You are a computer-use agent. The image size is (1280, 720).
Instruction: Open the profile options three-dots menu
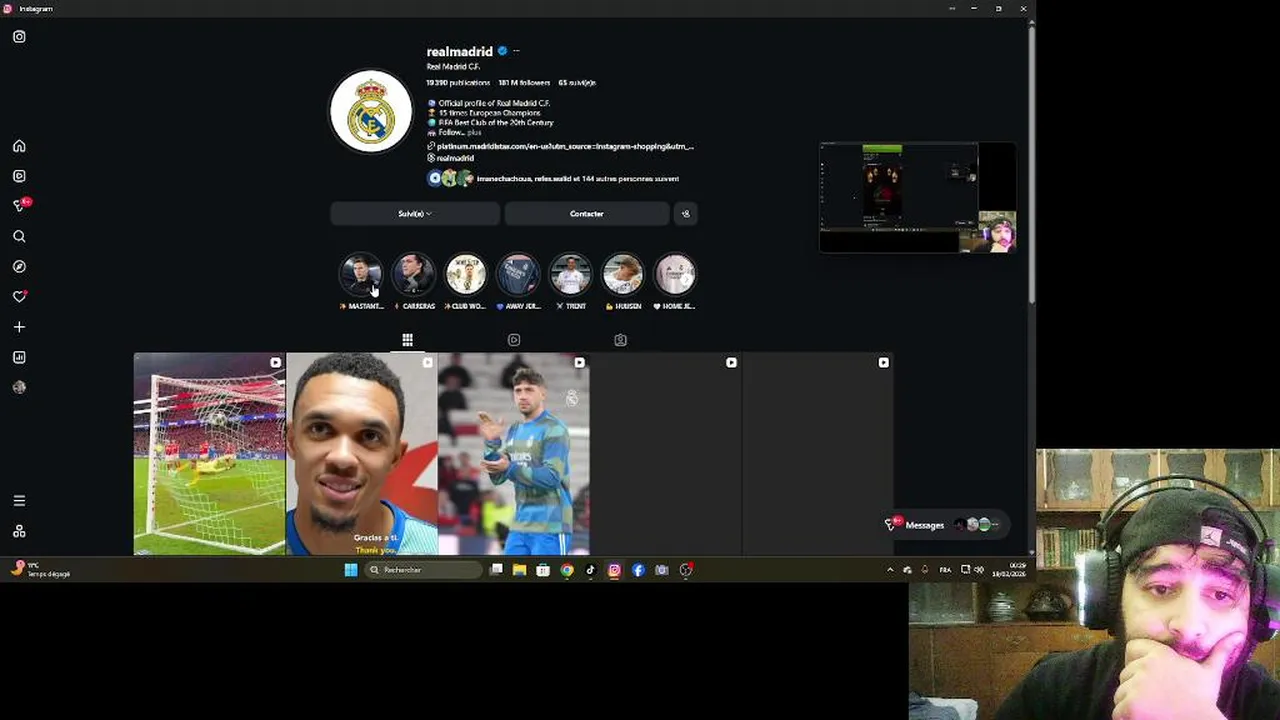pyautogui.click(x=516, y=51)
